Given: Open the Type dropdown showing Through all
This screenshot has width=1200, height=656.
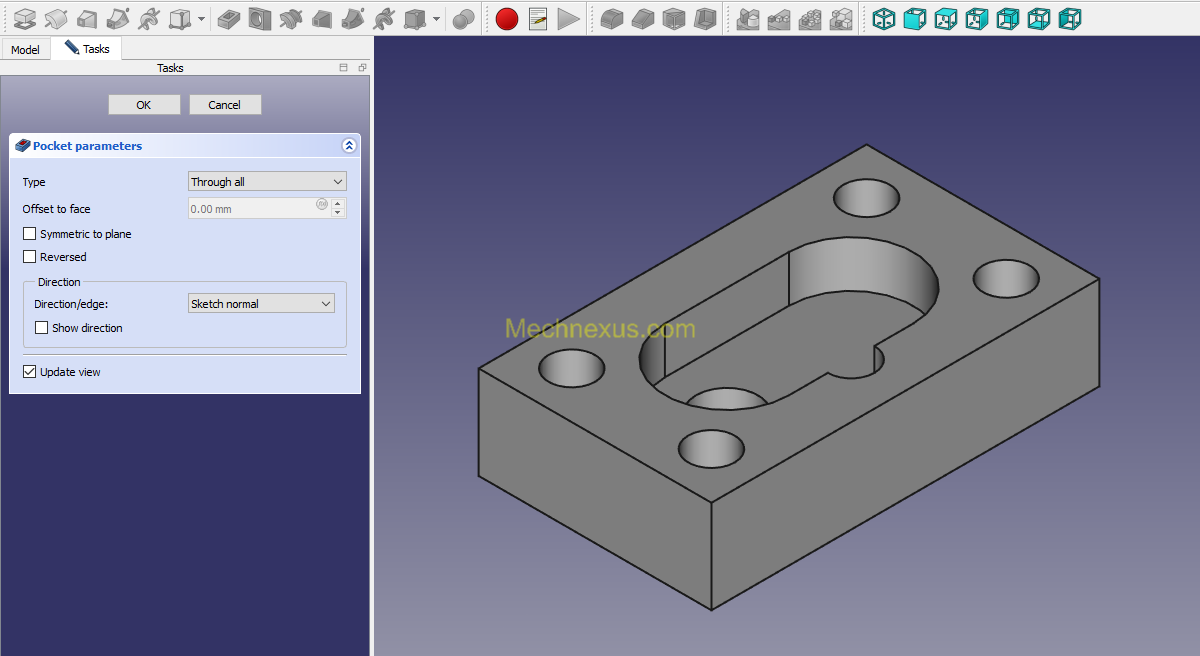Looking at the screenshot, I should 267,182.
